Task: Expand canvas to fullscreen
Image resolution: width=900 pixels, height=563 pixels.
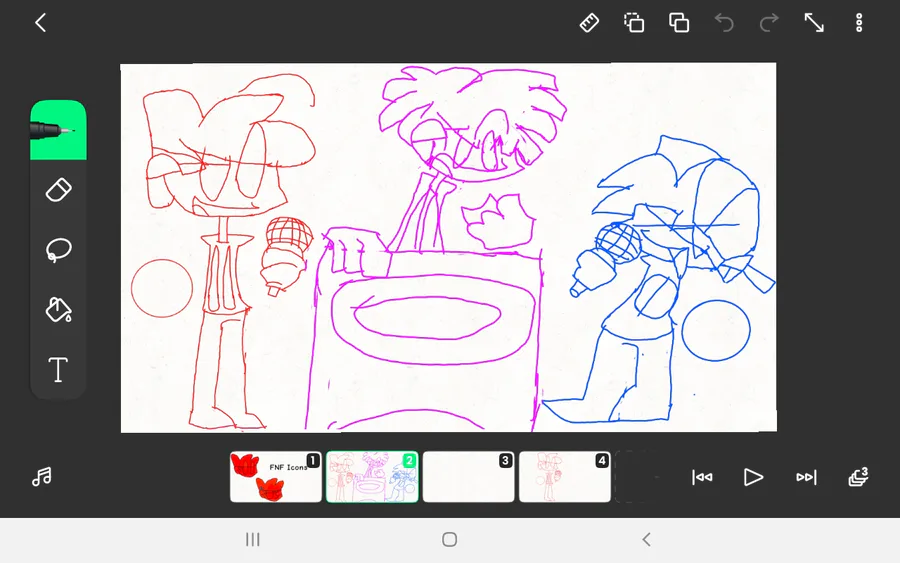Action: coord(814,23)
